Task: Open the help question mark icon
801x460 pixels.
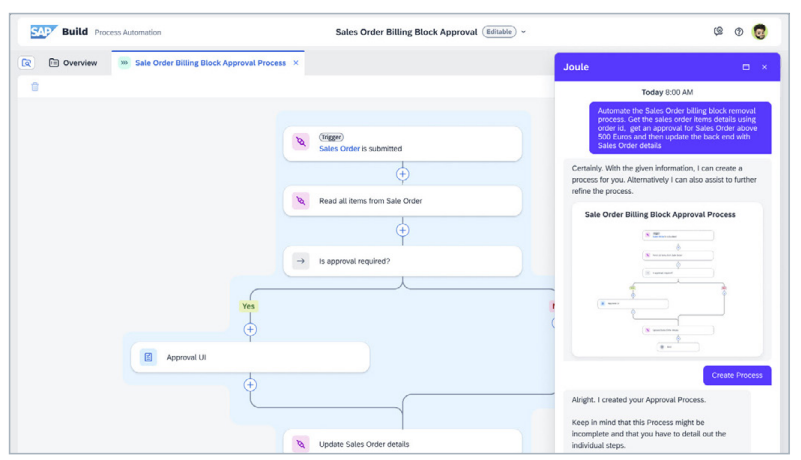Action: click(x=739, y=32)
